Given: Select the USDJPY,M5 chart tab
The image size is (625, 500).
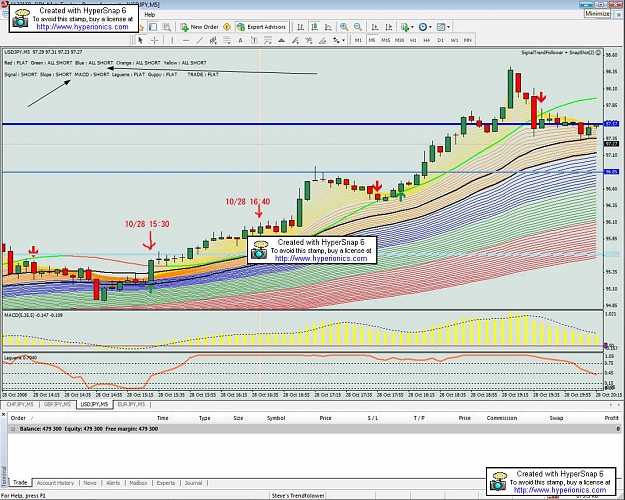Looking at the screenshot, I should coord(94,404).
